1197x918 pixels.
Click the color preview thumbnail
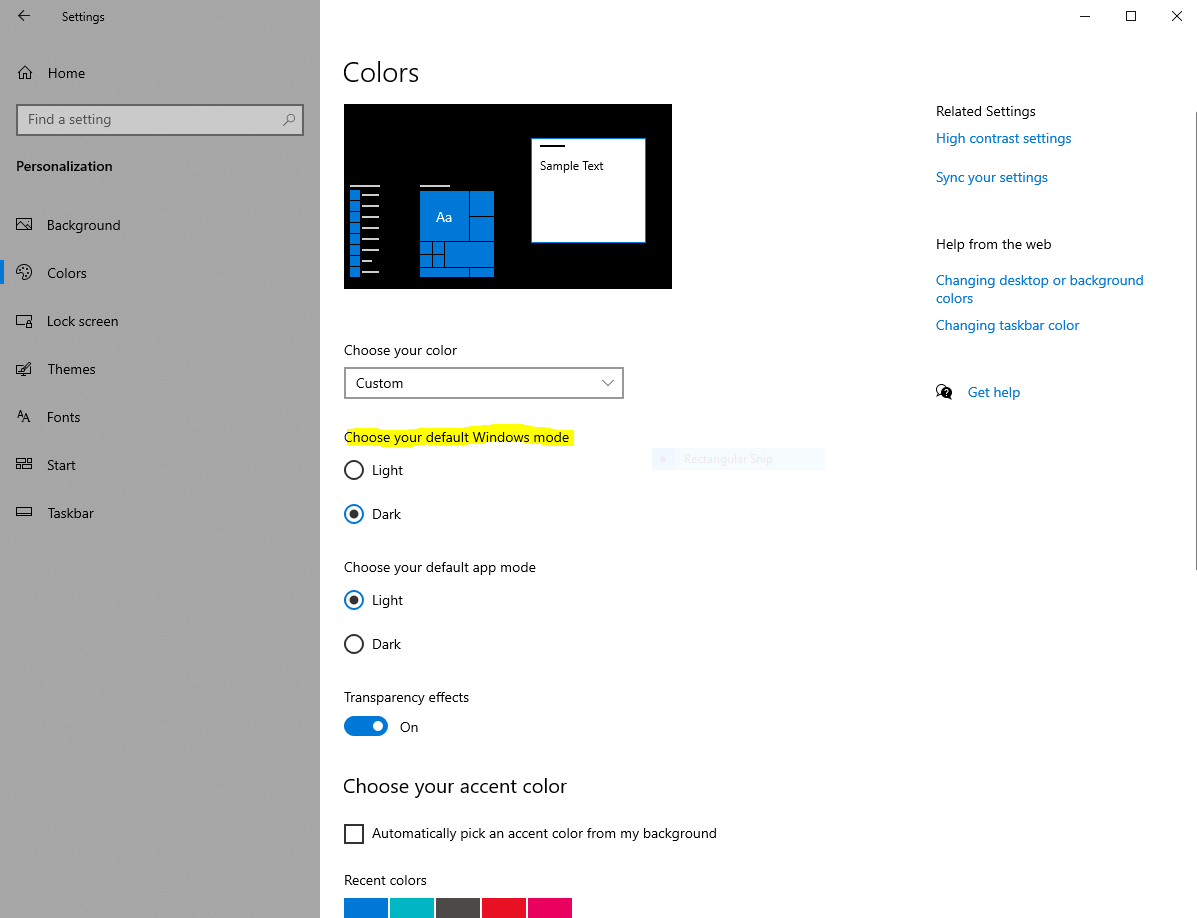[x=508, y=196]
